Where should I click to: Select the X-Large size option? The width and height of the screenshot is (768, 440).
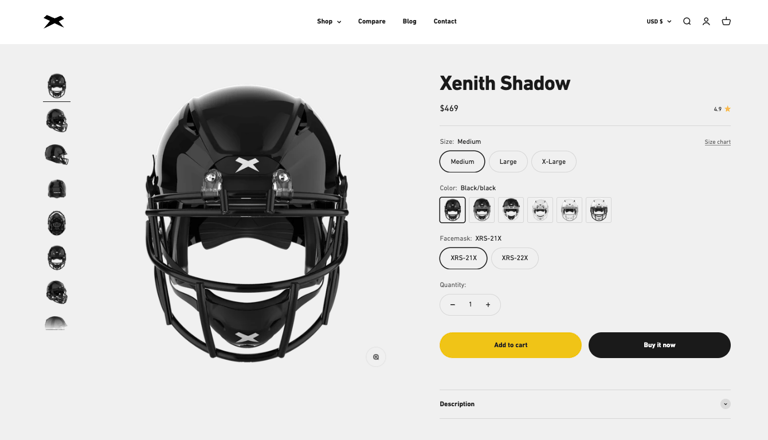tap(553, 162)
